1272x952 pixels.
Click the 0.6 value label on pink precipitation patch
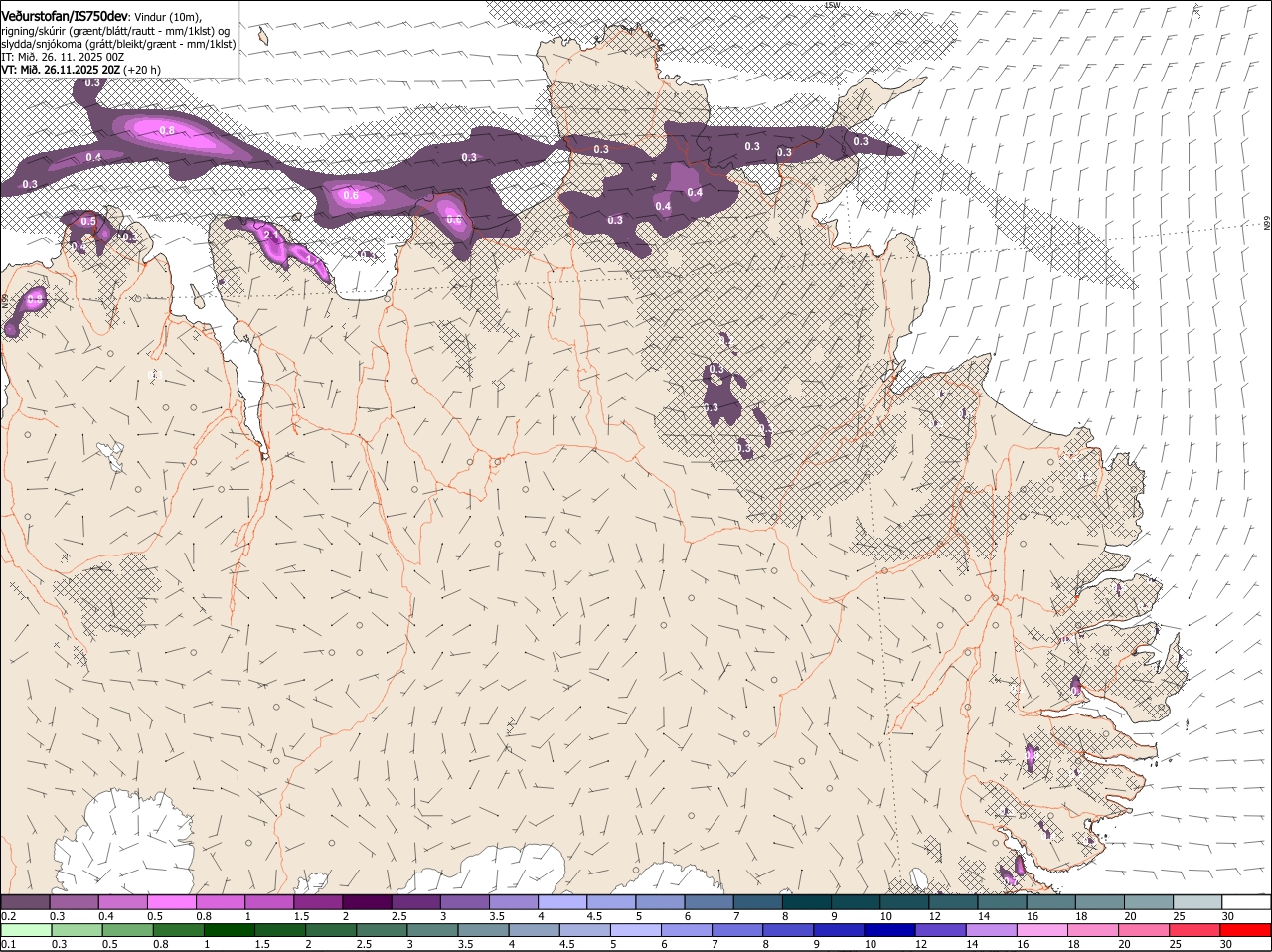point(351,195)
